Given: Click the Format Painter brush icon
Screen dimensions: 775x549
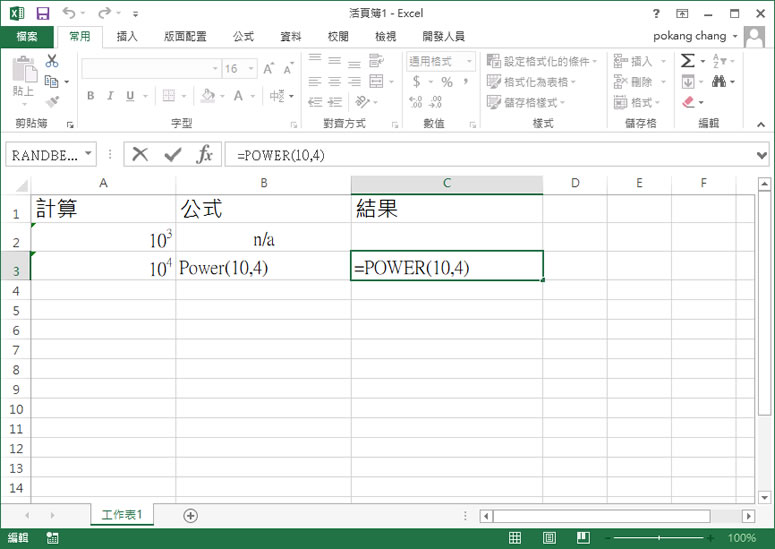Looking at the screenshot, I should point(51,102).
